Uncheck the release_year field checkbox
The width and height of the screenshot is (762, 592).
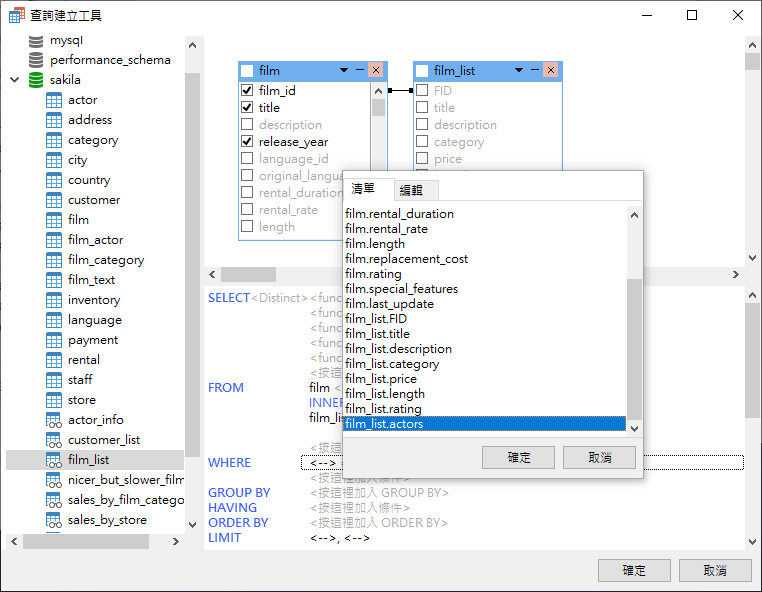click(x=247, y=142)
